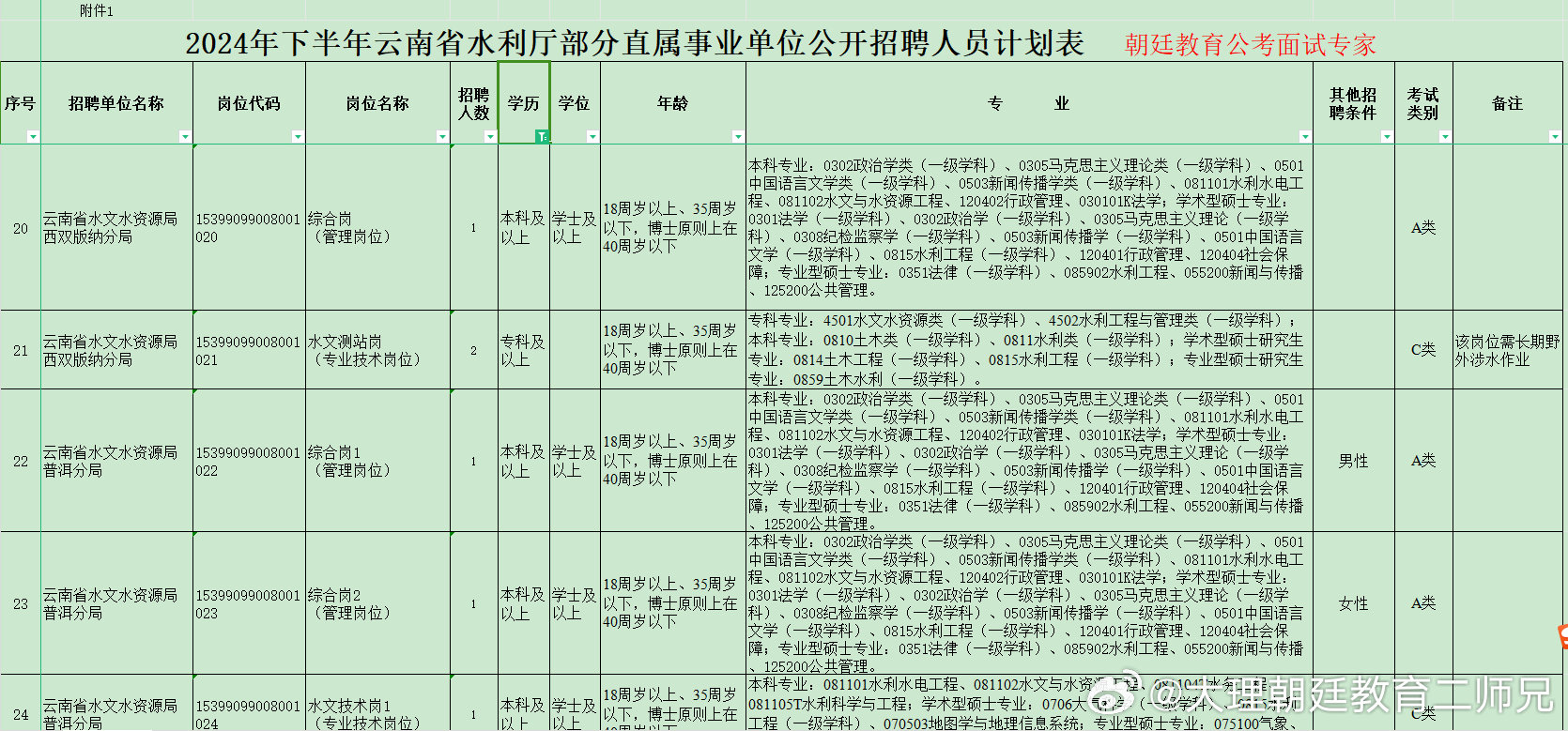
Task: Select row number 20 cell
Action: (21, 228)
